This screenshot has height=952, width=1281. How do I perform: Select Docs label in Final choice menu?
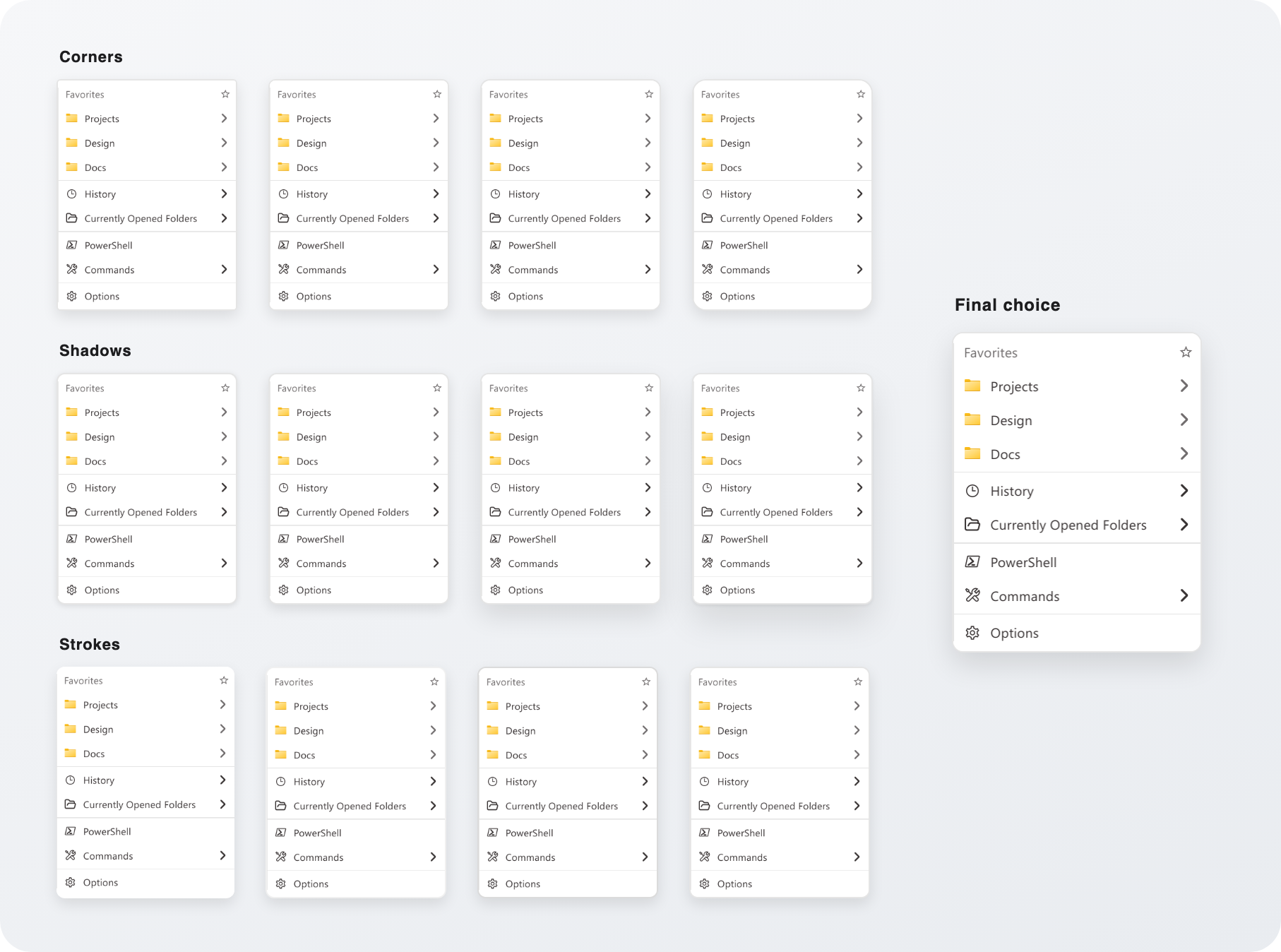[x=1005, y=455]
